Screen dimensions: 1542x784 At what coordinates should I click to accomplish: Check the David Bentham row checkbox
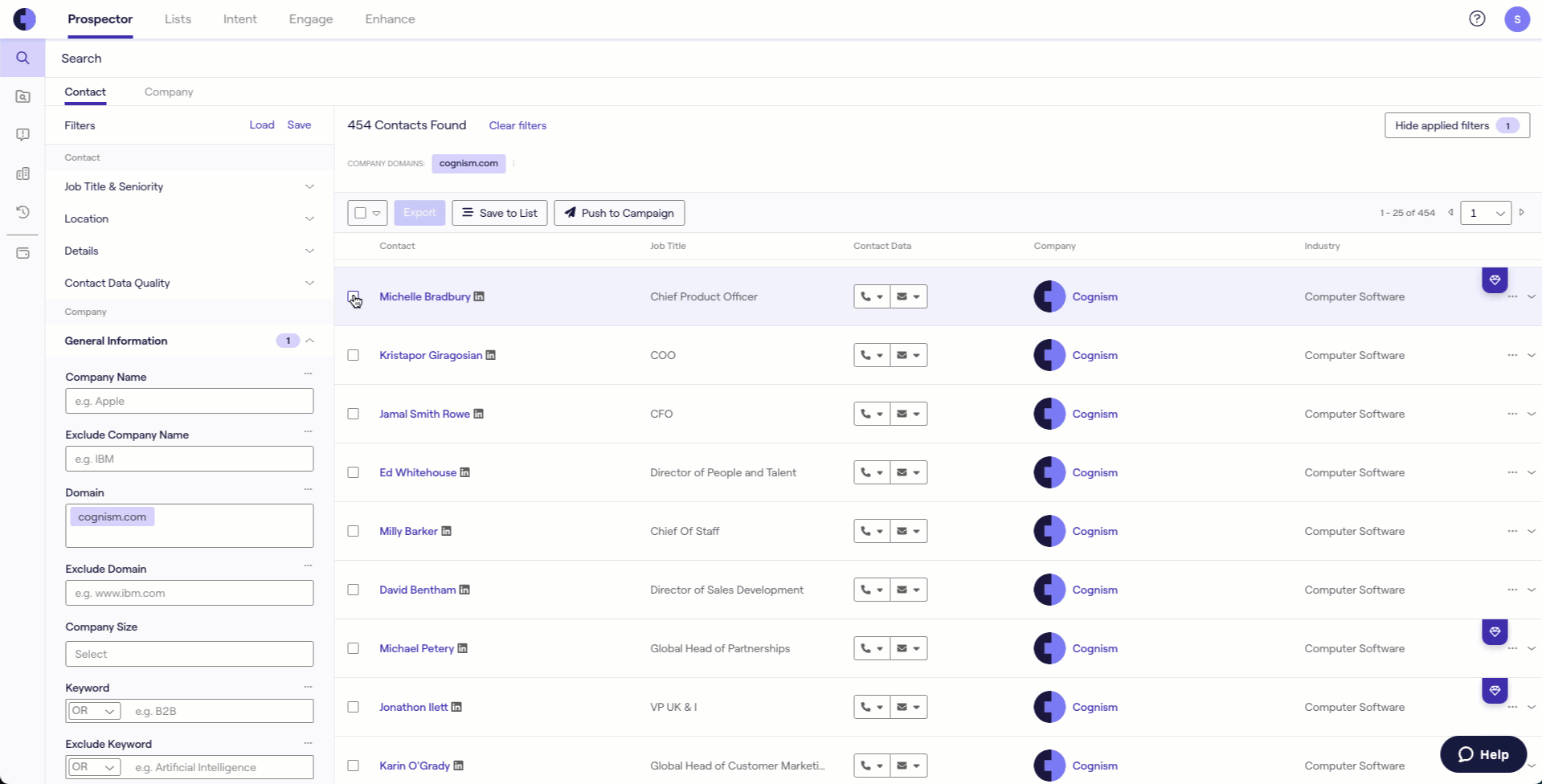pos(353,590)
